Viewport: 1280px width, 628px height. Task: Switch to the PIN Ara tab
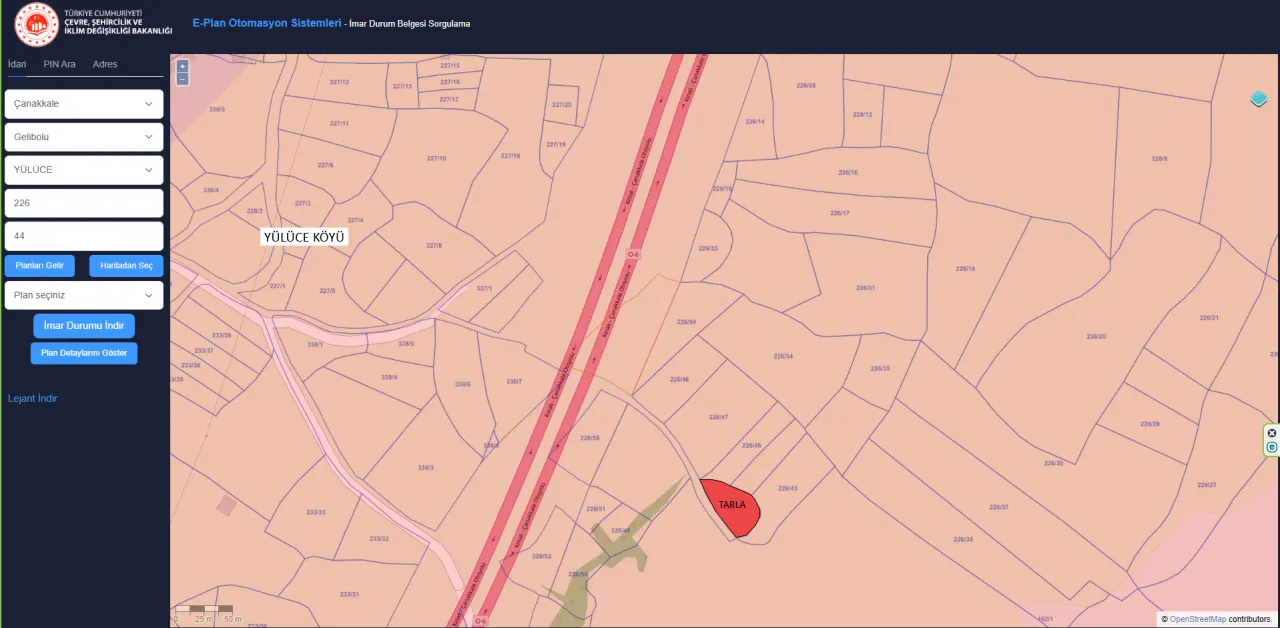[60, 64]
